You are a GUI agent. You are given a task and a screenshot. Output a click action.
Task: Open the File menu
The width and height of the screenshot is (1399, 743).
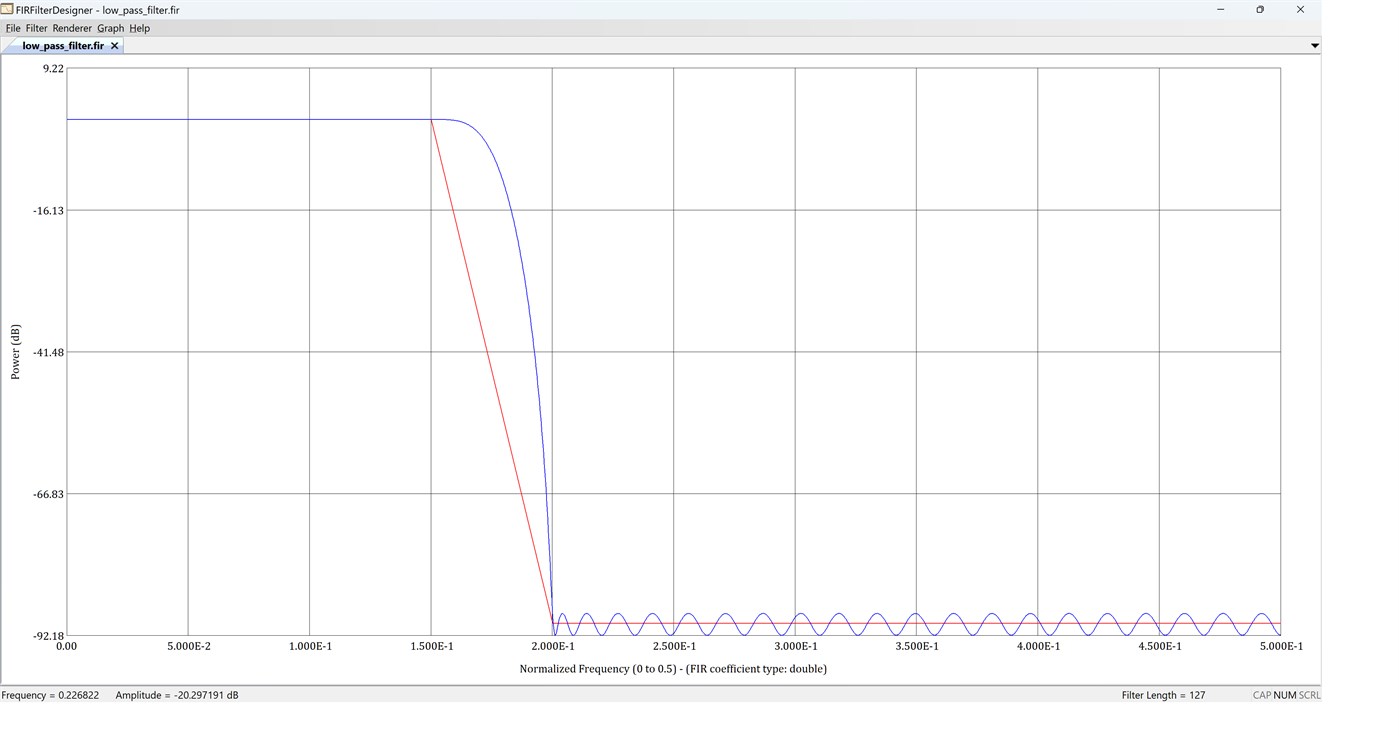pos(13,28)
